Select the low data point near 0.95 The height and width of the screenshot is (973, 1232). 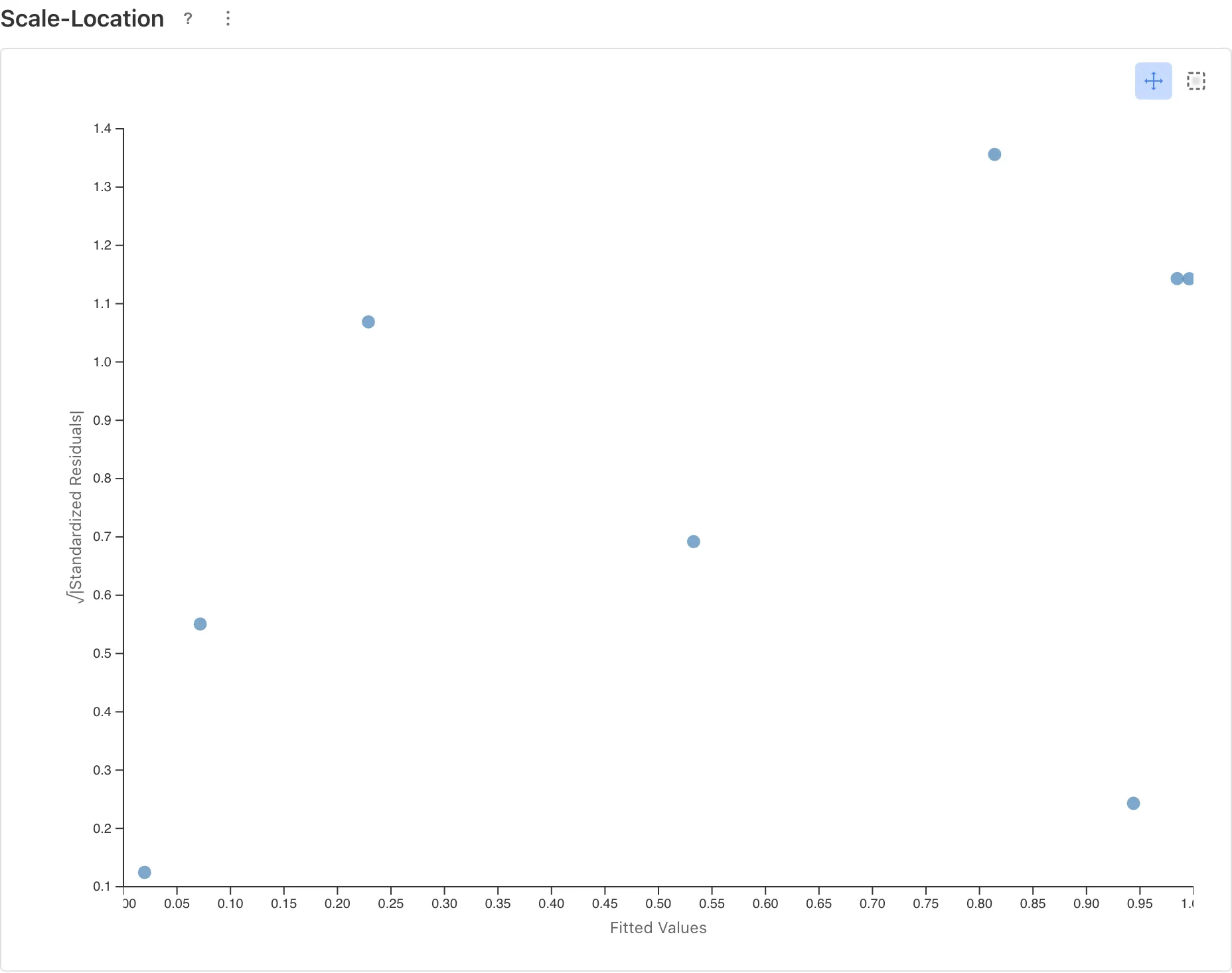pos(1133,803)
